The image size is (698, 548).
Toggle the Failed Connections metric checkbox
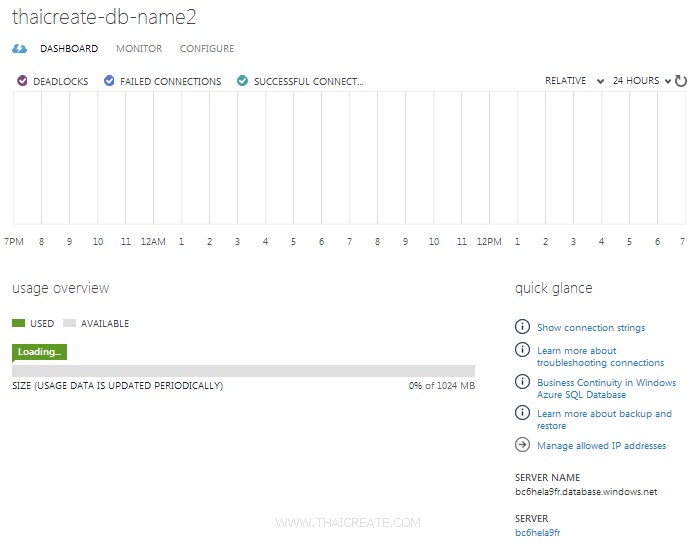pyautogui.click(x=109, y=81)
